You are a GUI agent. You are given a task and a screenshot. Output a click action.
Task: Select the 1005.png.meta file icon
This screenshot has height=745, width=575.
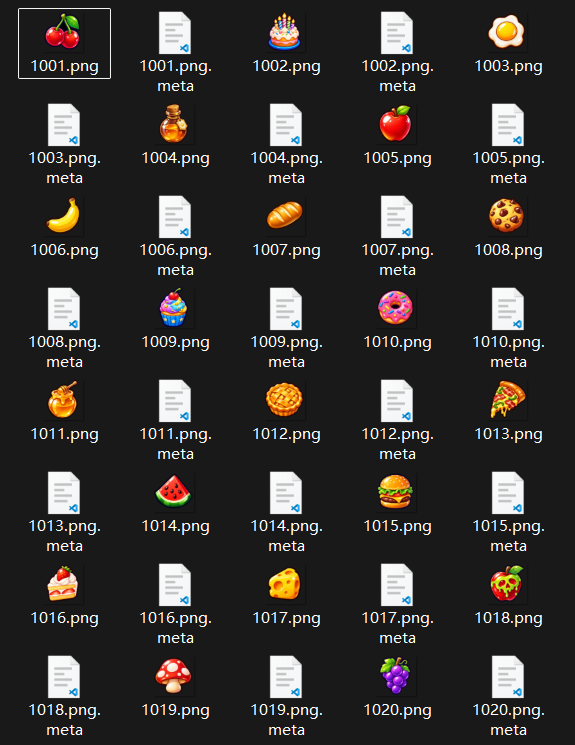point(507,125)
